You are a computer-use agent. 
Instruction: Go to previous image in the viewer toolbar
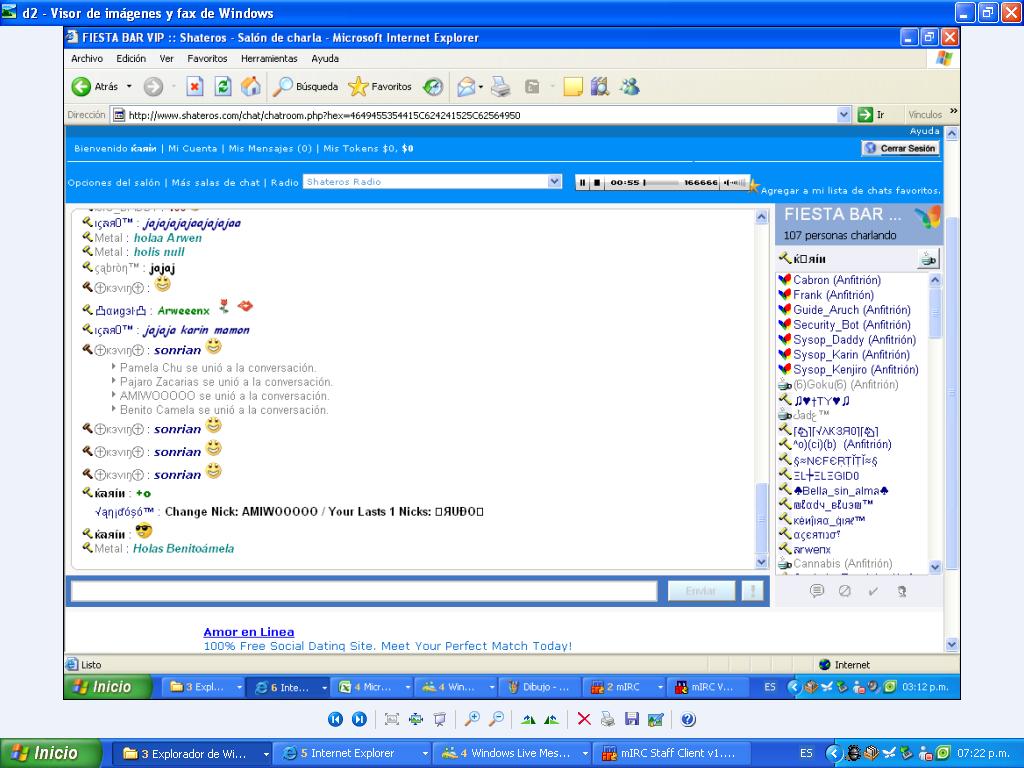(x=336, y=719)
